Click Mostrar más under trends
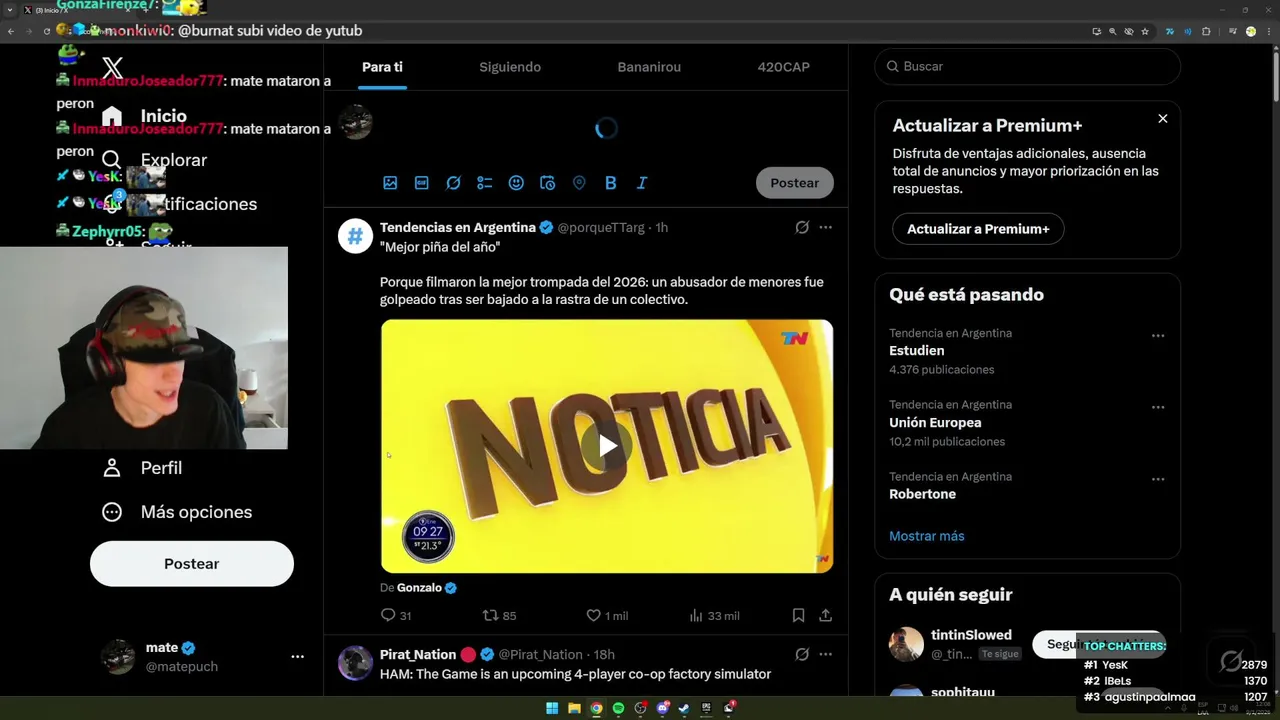Image resolution: width=1280 pixels, height=720 pixels. click(927, 536)
